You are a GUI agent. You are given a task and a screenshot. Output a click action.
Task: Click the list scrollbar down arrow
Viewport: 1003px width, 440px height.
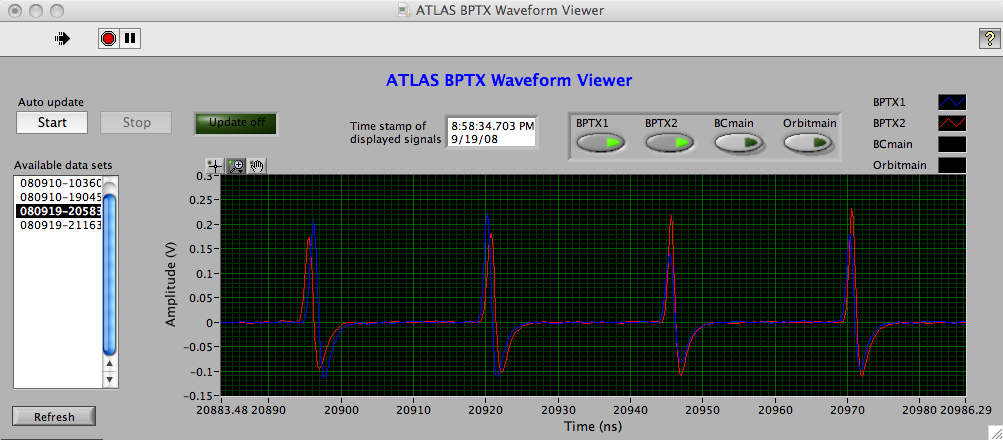[x=110, y=379]
